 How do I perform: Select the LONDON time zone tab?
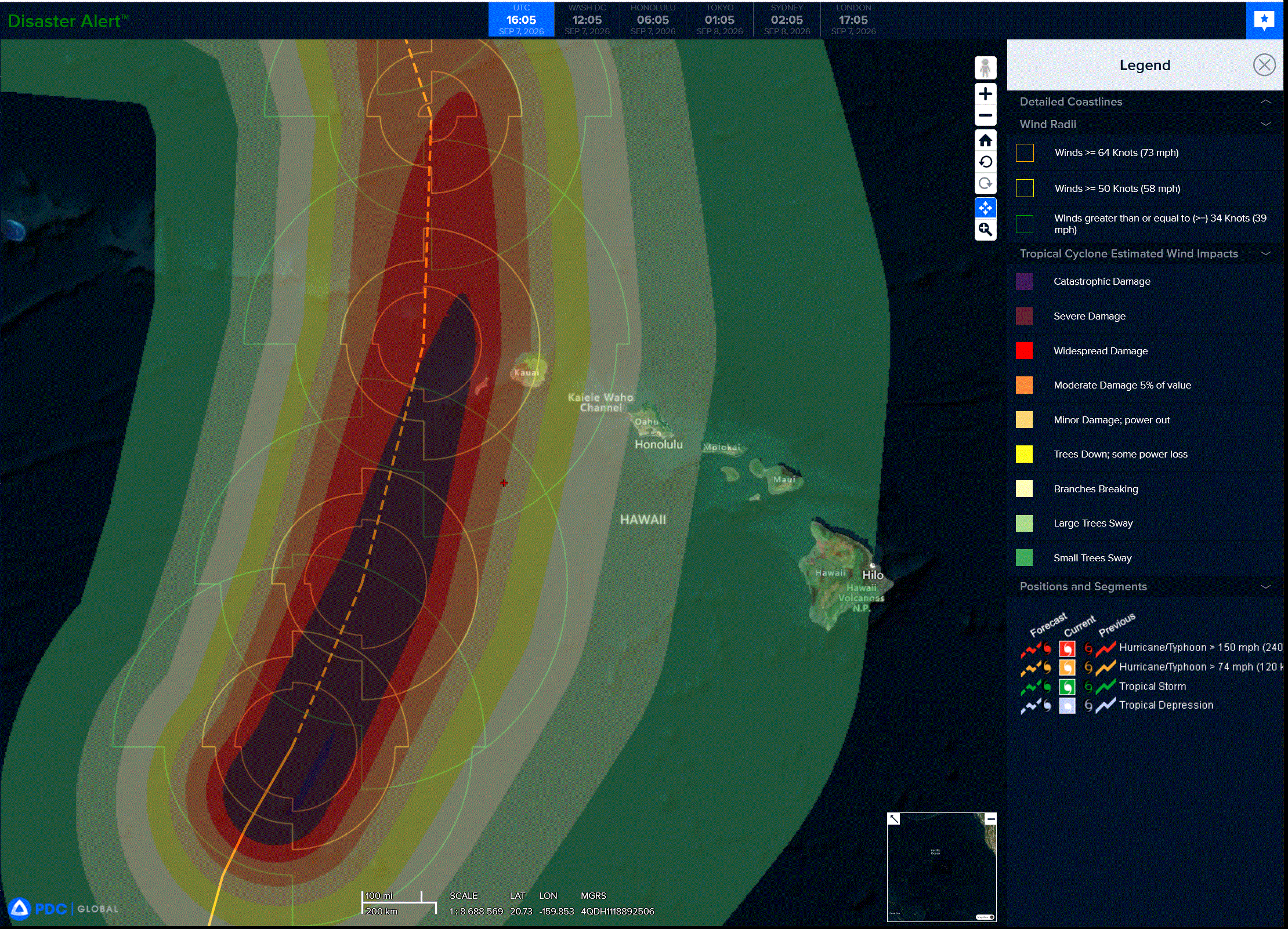point(853,20)
